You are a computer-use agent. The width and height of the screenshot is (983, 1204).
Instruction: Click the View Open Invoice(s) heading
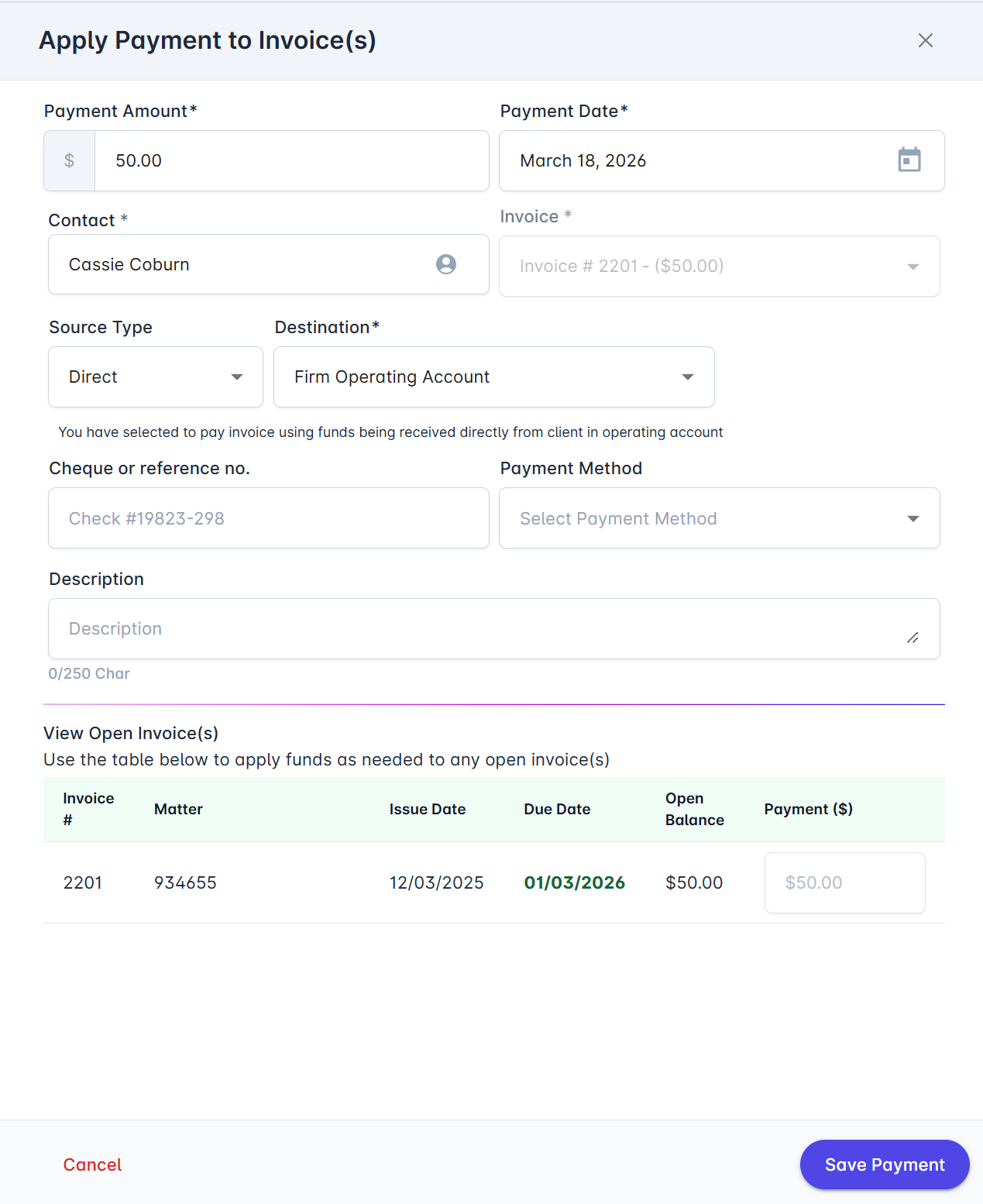click(131, 733)
